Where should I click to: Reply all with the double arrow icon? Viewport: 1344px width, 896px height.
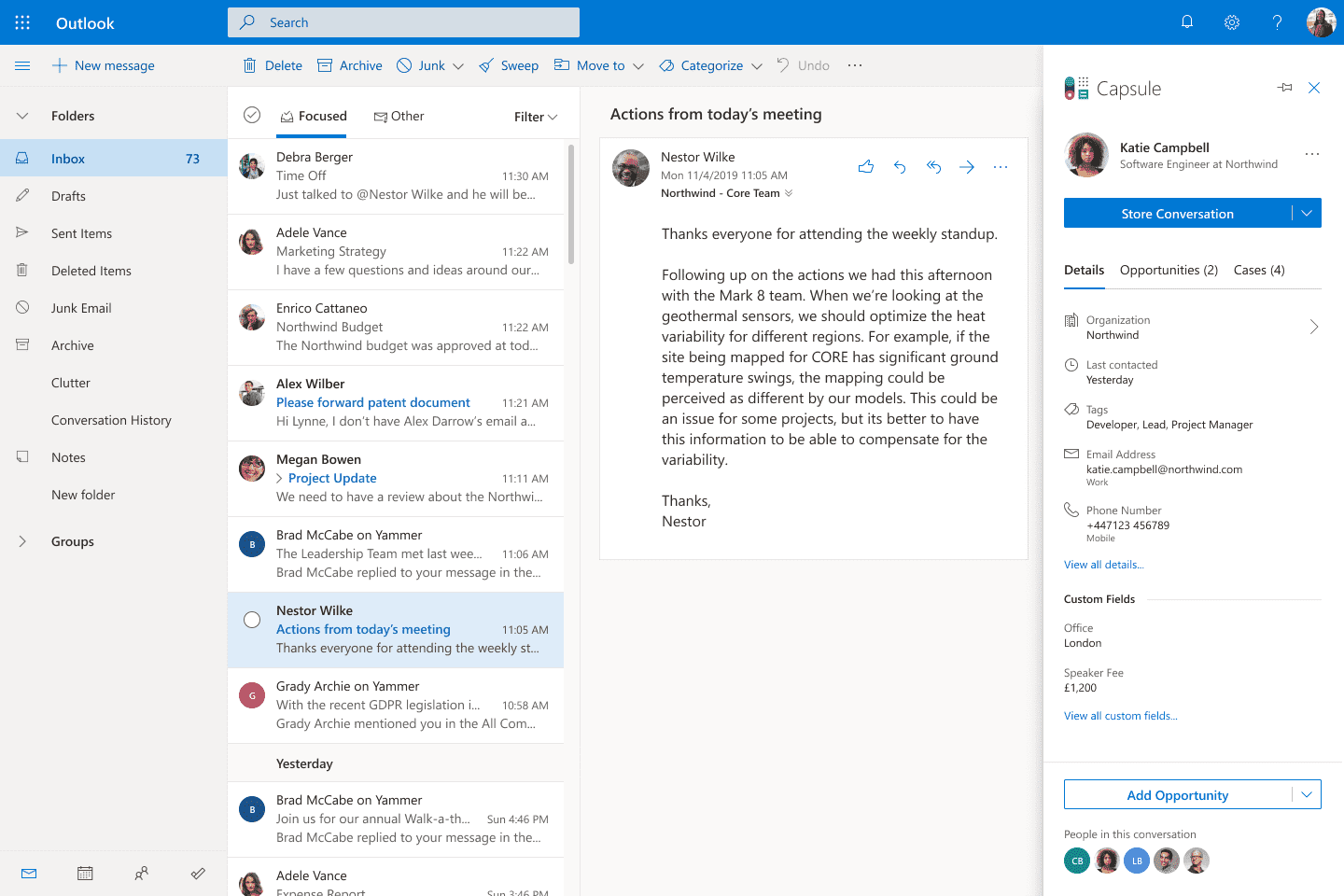point(933,166)
